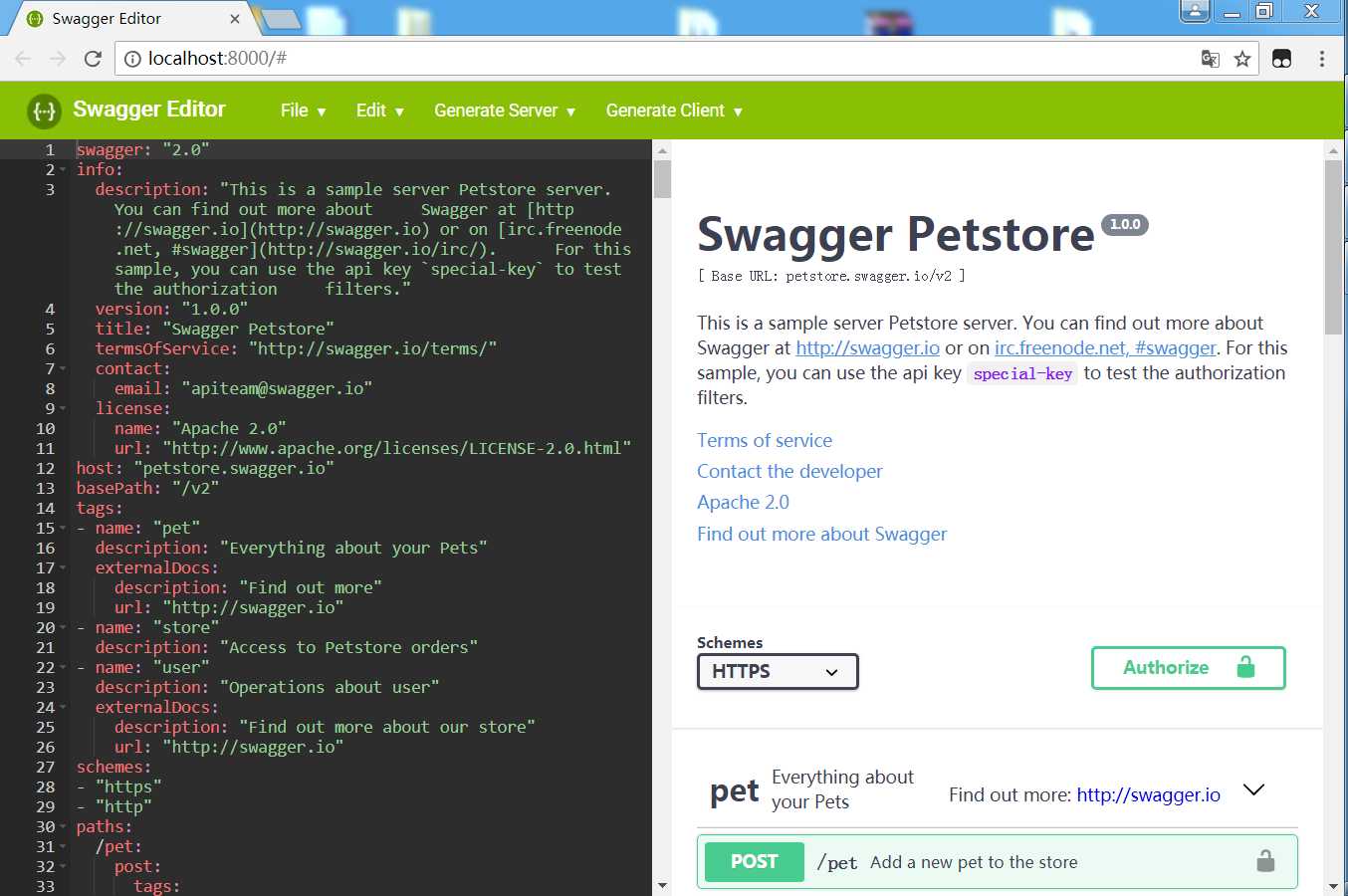This screenshot has height=896, width=1348.
Task: Fold the post block on line 32
Action: pyautogui.click(x=63, y=866)
